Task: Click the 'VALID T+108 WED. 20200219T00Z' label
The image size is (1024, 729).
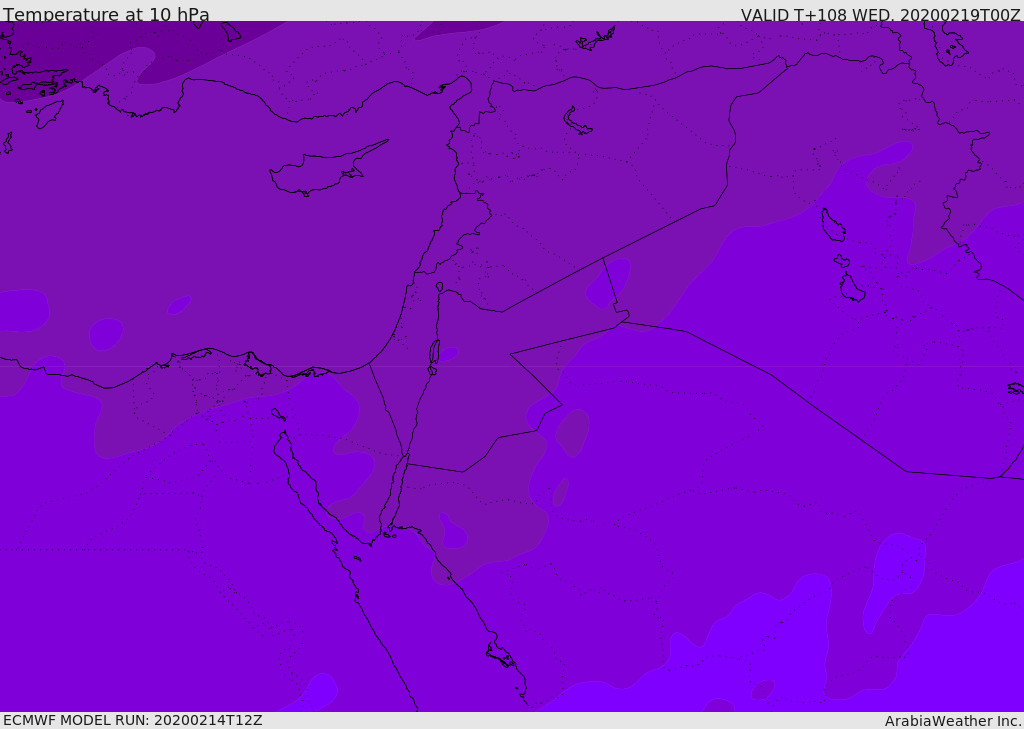Action: click(x=880, y=15)
